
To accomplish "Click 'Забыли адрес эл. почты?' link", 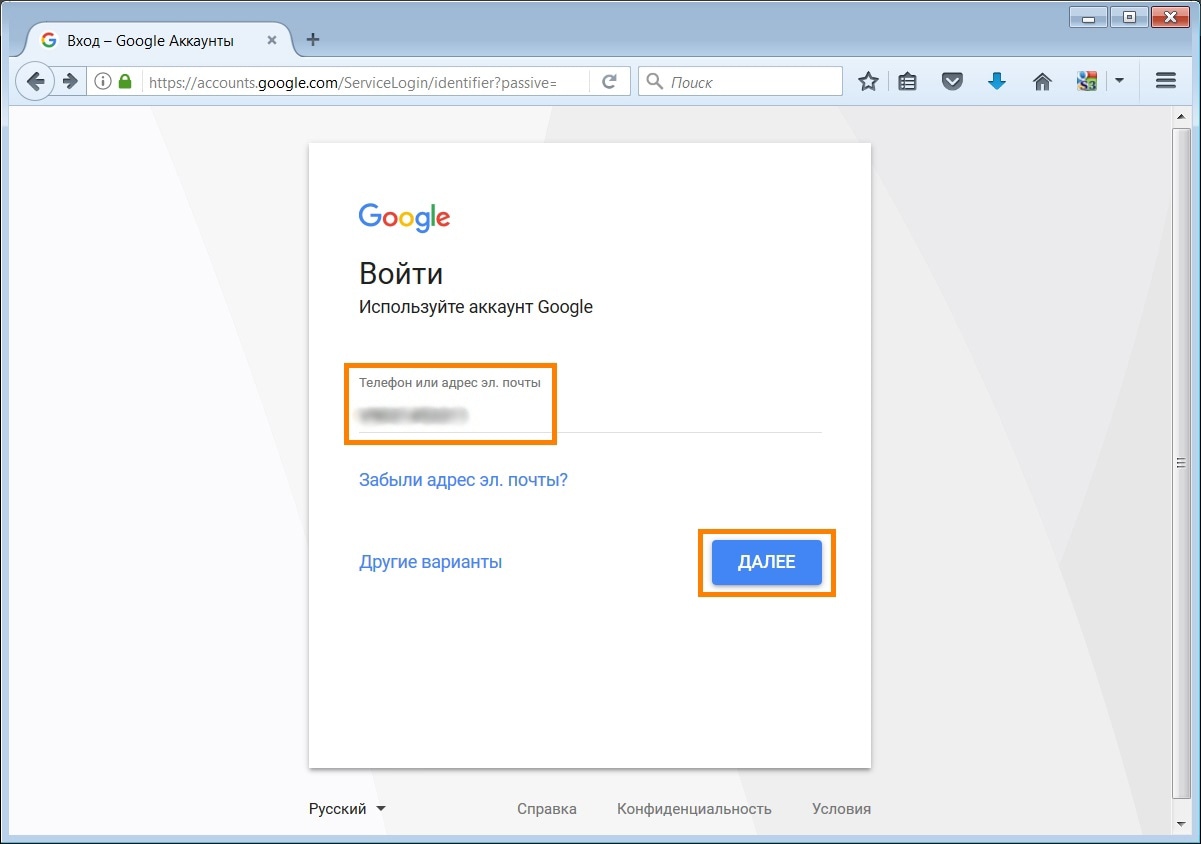I will [463, 480].
